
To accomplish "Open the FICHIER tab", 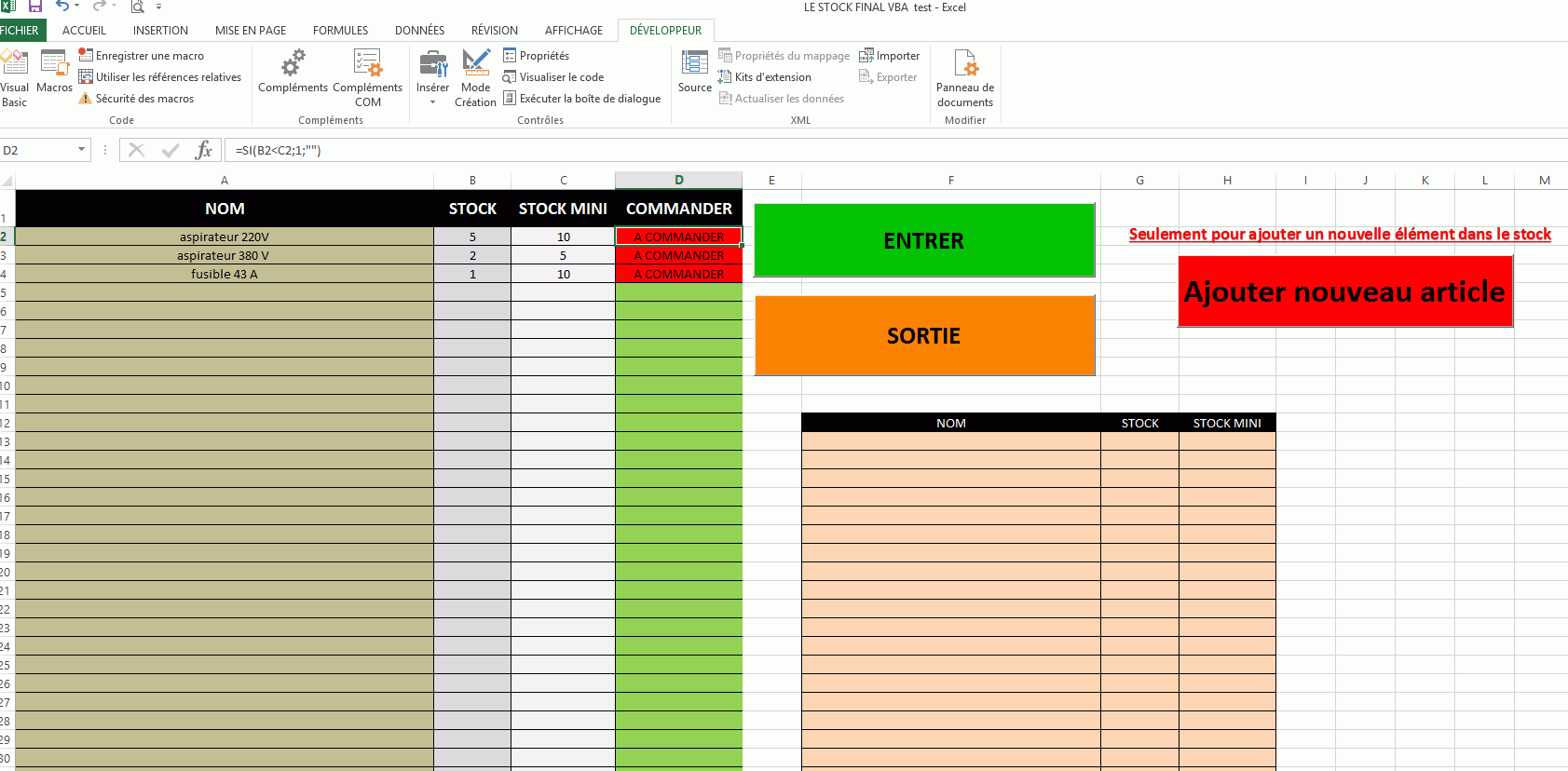I will click(20, 31).
